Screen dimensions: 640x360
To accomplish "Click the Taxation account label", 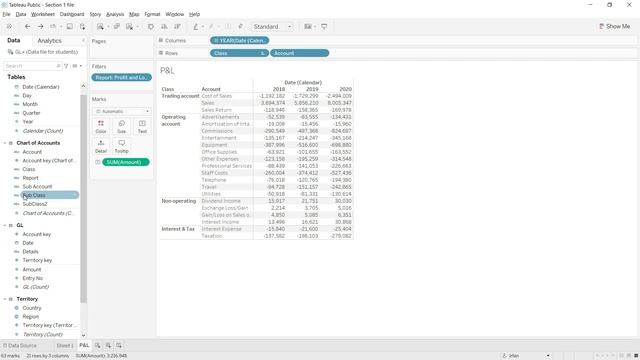I will (x=212, y=236).
